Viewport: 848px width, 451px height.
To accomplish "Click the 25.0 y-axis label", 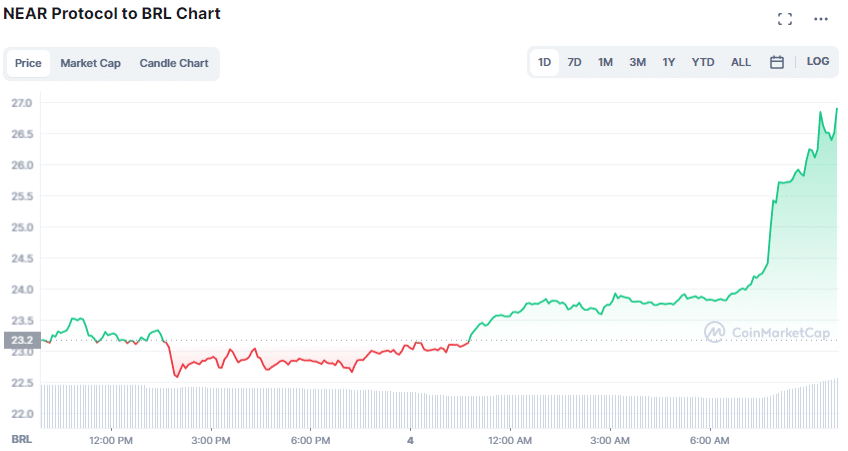I will [22, 227].
